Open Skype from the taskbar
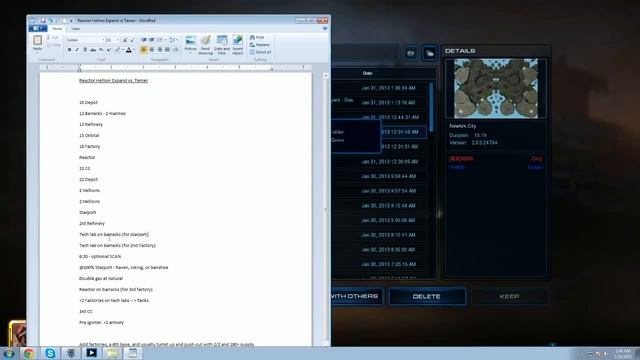This screenshot has width=640, height=360. click(x=50, y=353)
